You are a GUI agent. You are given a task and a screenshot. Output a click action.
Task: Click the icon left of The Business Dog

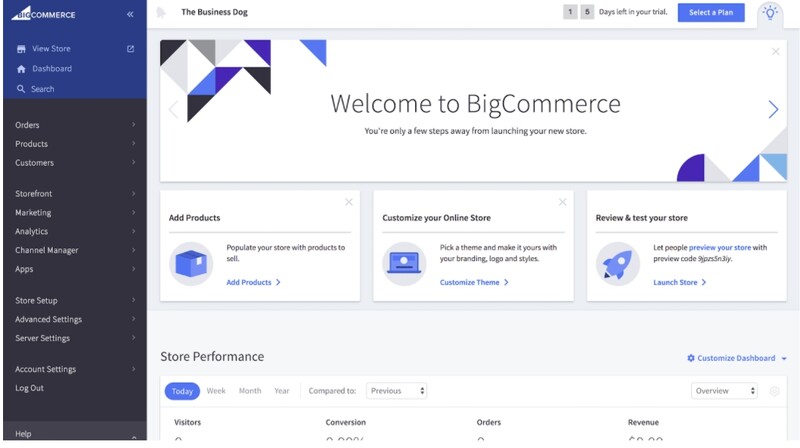(x=161, y=12)
